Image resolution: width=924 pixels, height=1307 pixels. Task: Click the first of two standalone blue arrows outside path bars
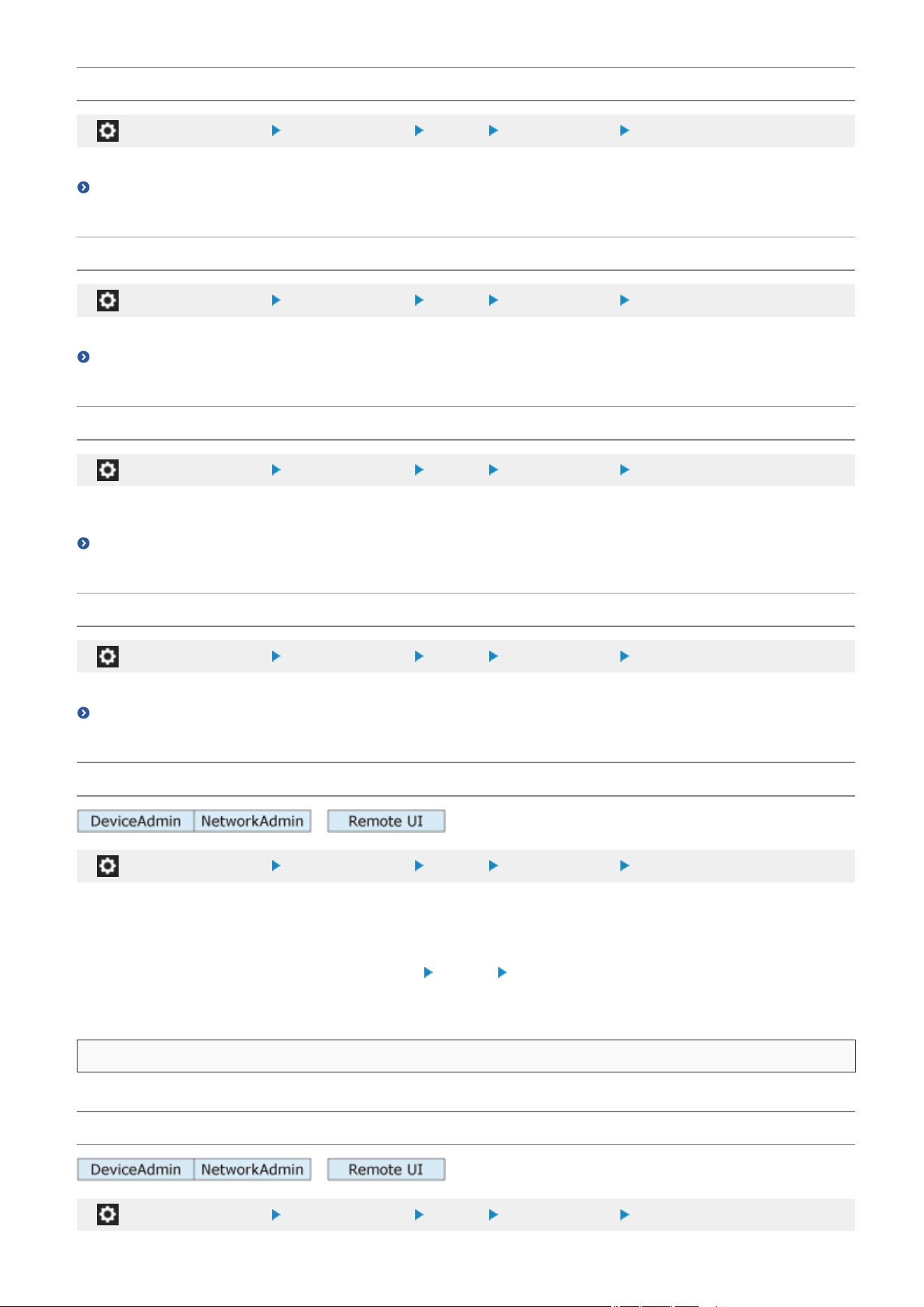pyautogui.click(x=429, y=973)
